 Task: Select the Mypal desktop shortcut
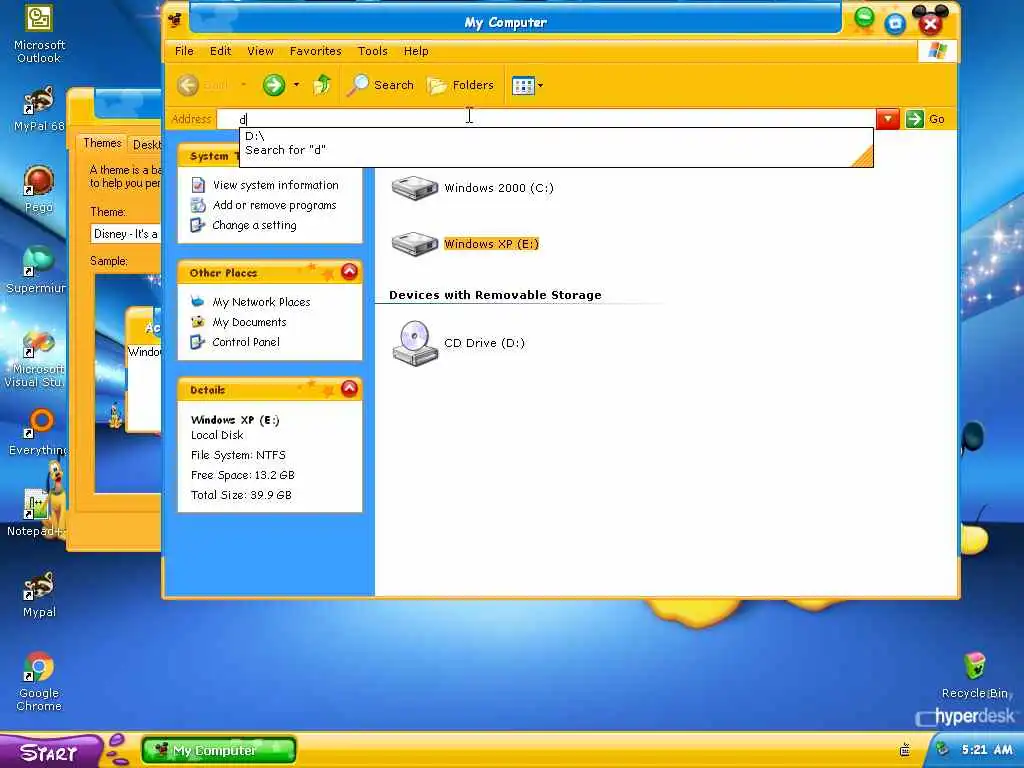click(39, 594)
